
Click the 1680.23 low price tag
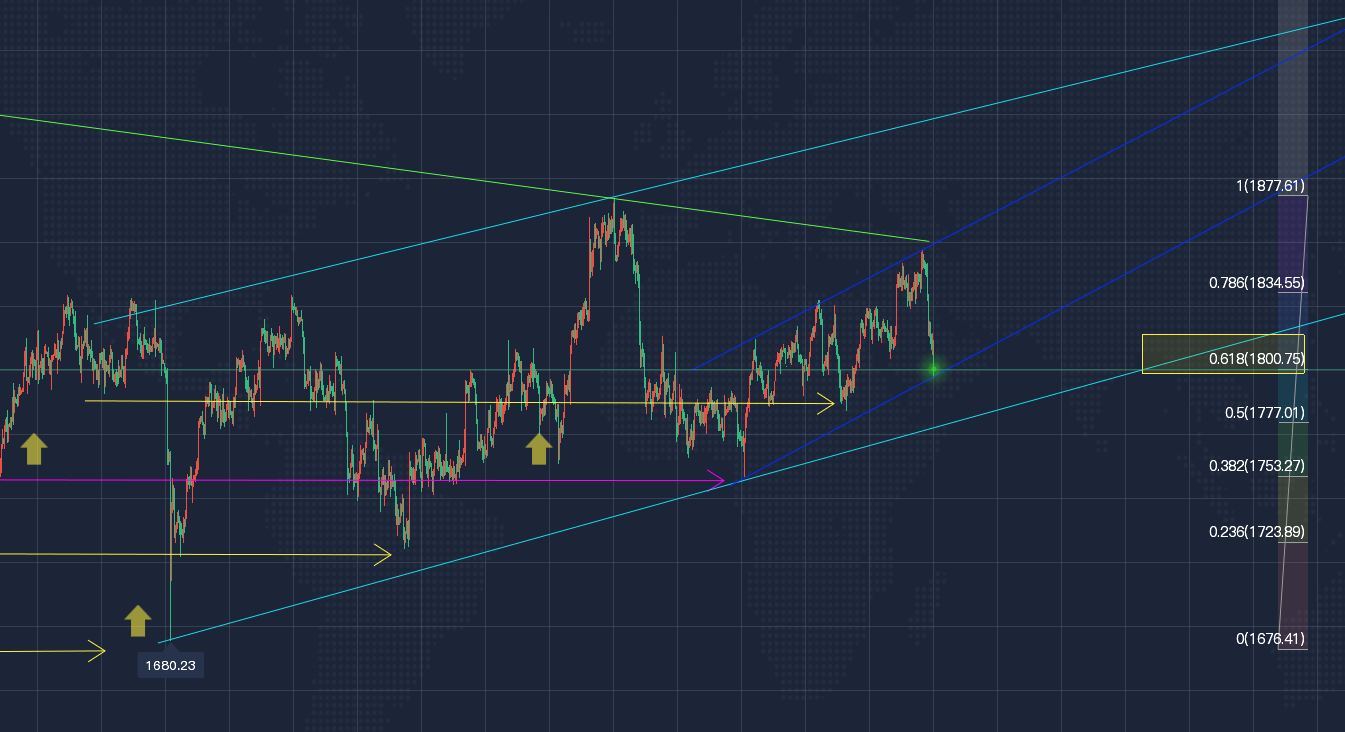[x=171, y=665]
